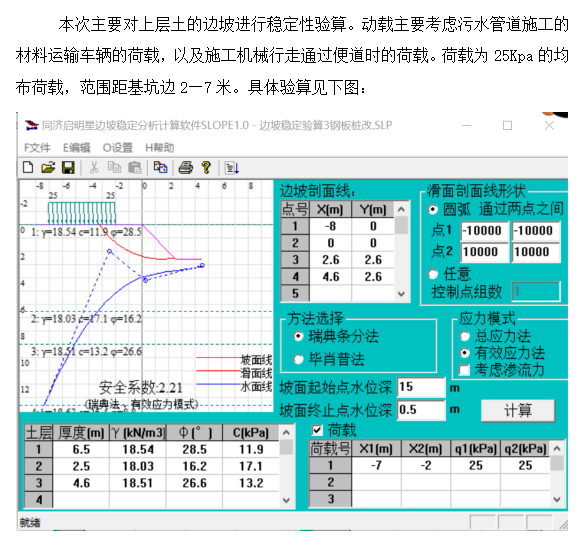Click the scissors Cut icon
The image size is (585, 540).
pyautogui.click(x=94, y=168)
